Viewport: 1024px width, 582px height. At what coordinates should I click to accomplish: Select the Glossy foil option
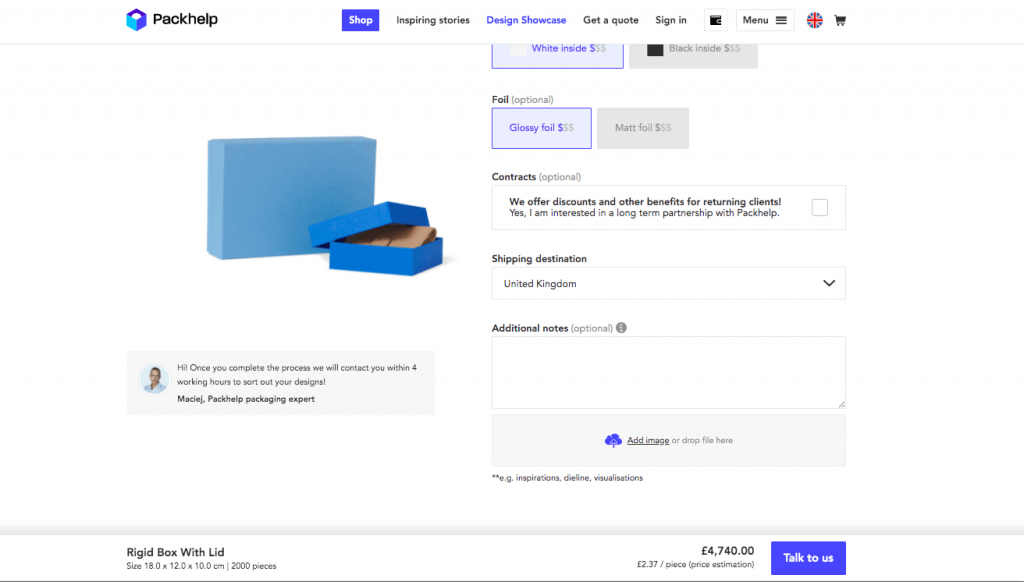[x=541, y=128]
